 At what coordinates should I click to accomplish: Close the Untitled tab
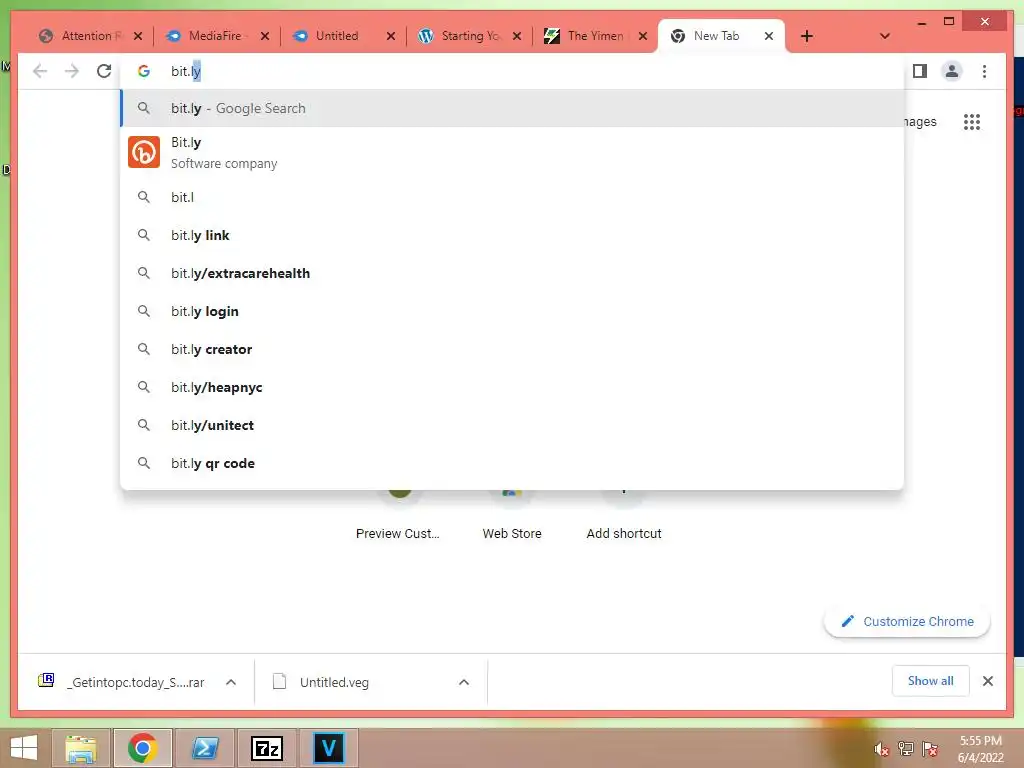pos(391,36)
